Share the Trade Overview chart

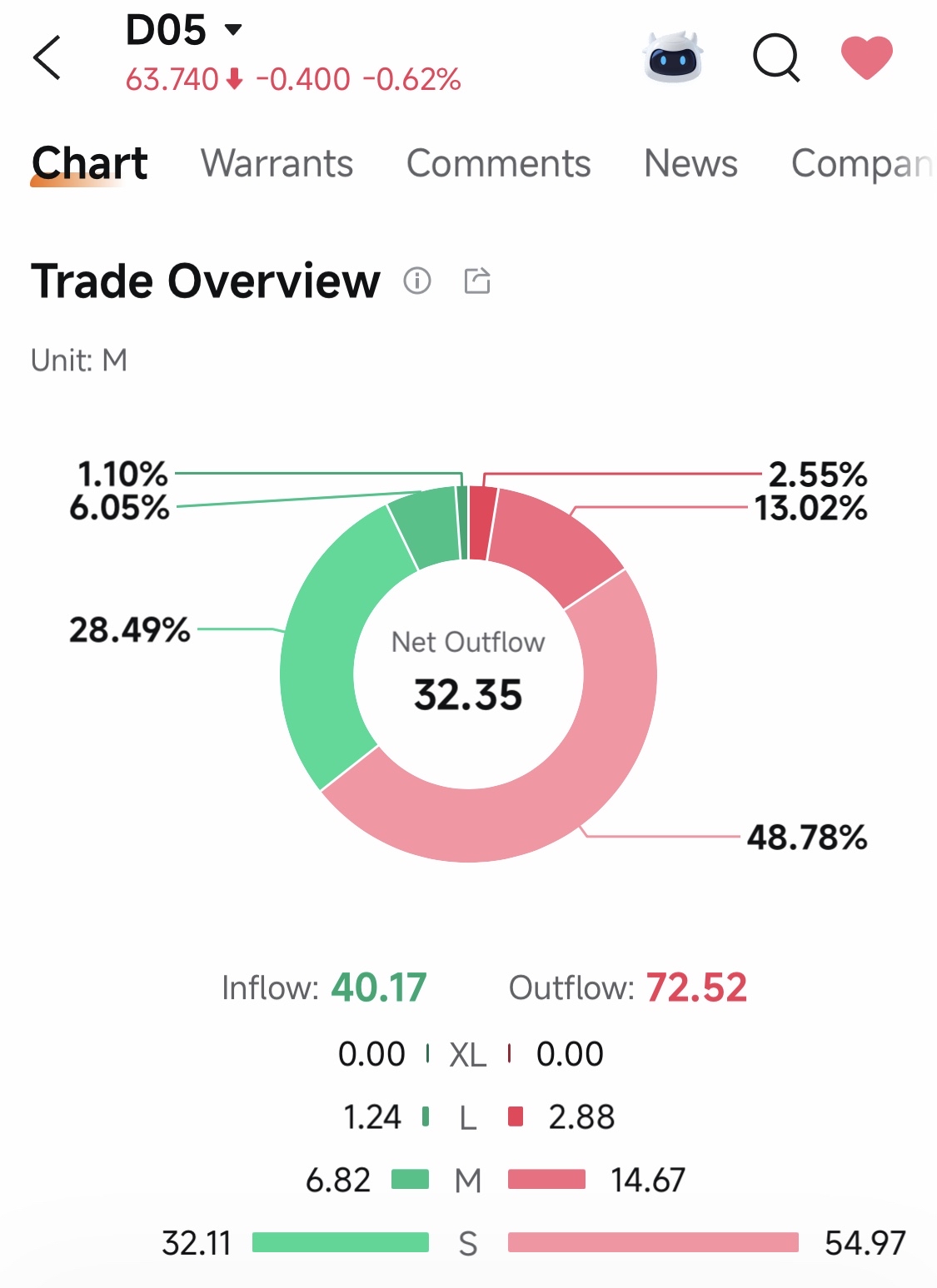(x=477, y=281)
